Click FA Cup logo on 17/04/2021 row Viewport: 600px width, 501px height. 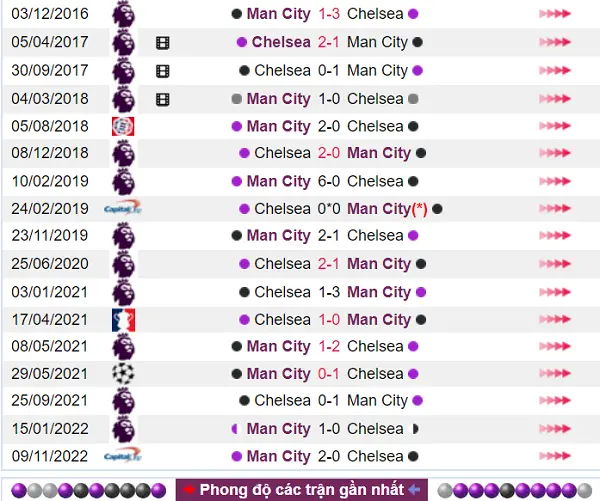tap(123, 320)
